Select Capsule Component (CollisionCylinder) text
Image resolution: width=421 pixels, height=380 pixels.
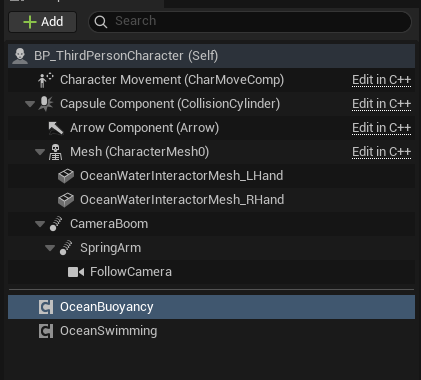pyautogui.click(x=170, y=104)
